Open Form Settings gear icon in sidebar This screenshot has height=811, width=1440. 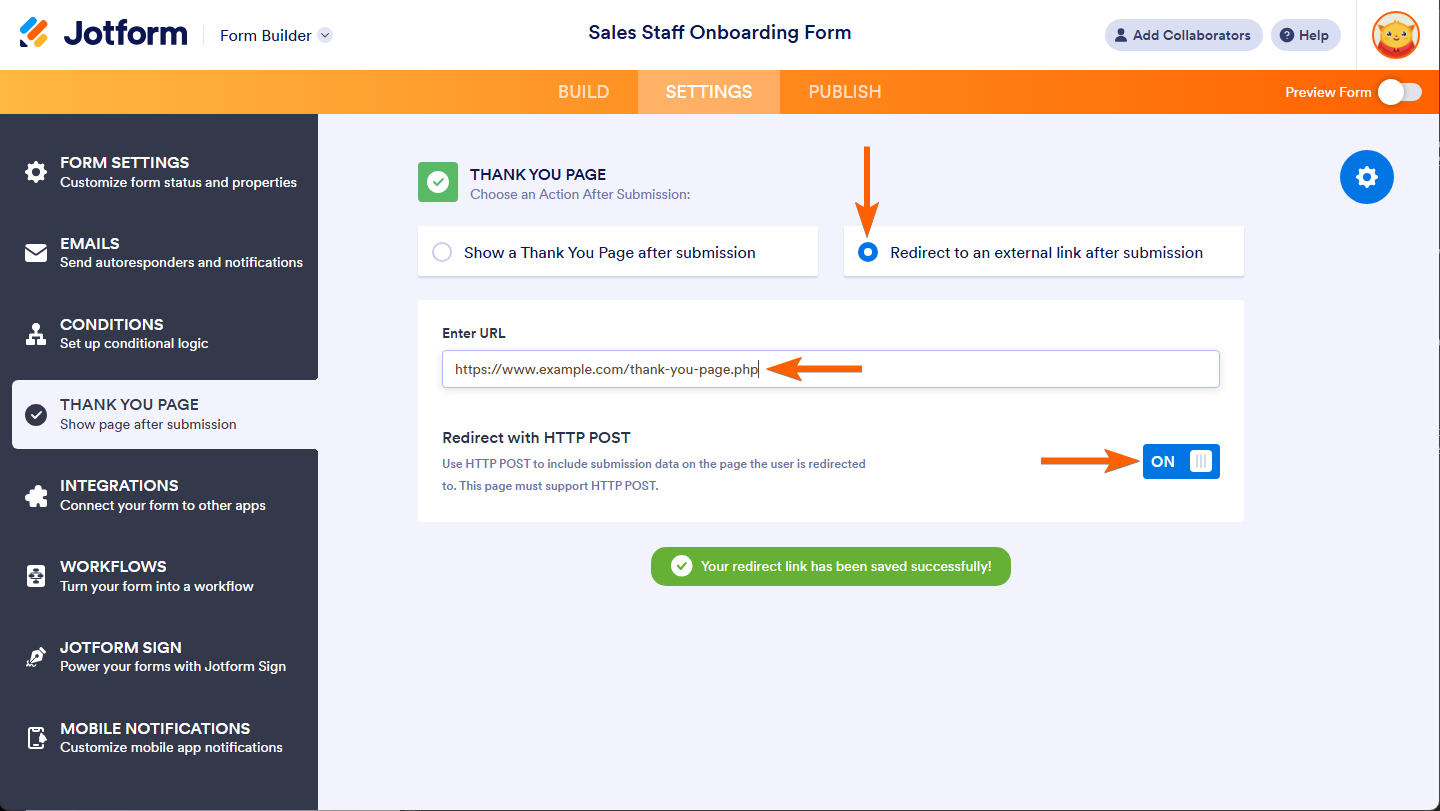36,172
